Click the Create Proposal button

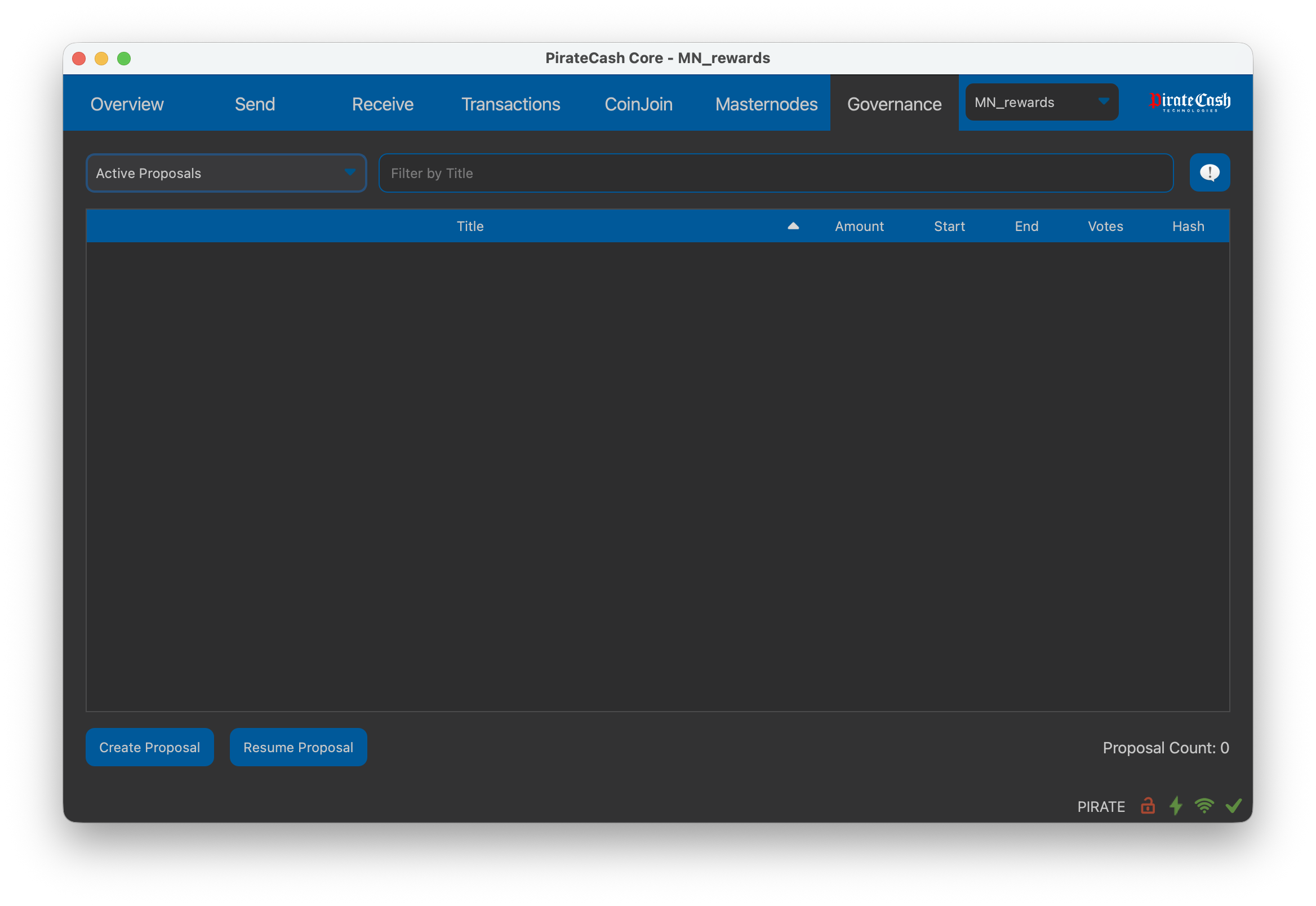[x=150, y=747]
